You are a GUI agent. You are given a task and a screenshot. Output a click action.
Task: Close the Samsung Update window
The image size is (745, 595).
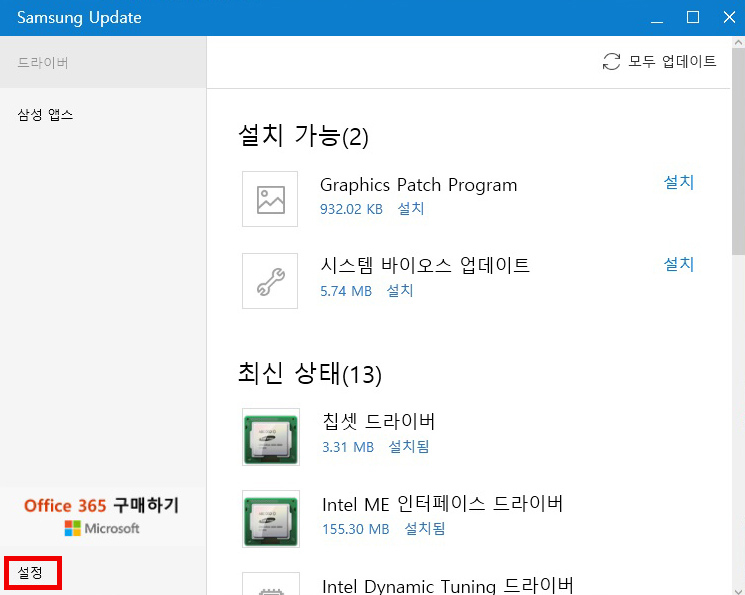[729, 18]
